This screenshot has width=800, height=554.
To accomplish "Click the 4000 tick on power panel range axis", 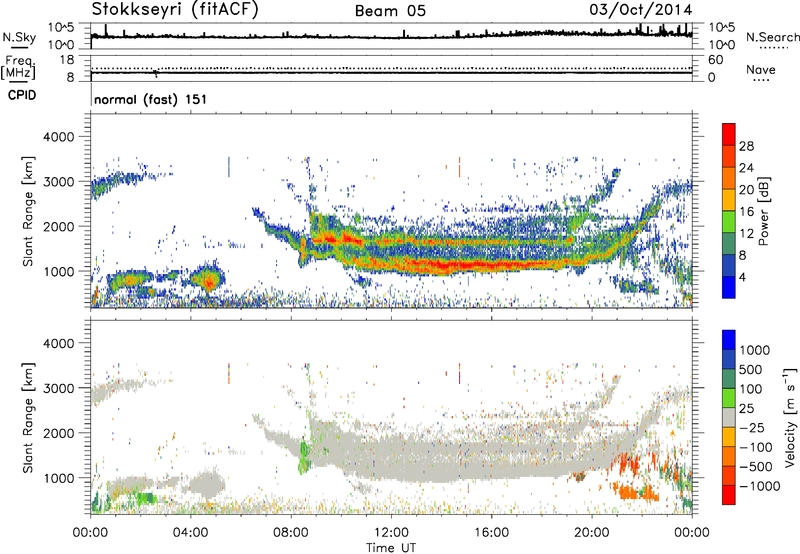I will [61, 137].
